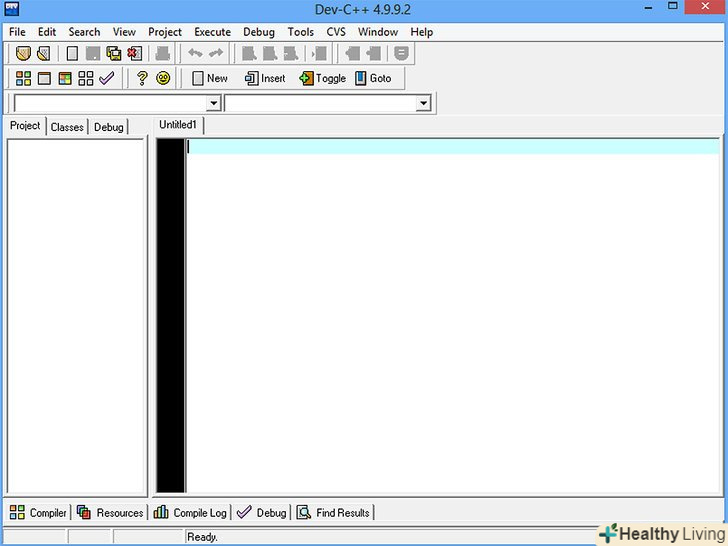The image size is (728, 546).
Task: Close the file with the red X page icon
Action: click(135, 53)
